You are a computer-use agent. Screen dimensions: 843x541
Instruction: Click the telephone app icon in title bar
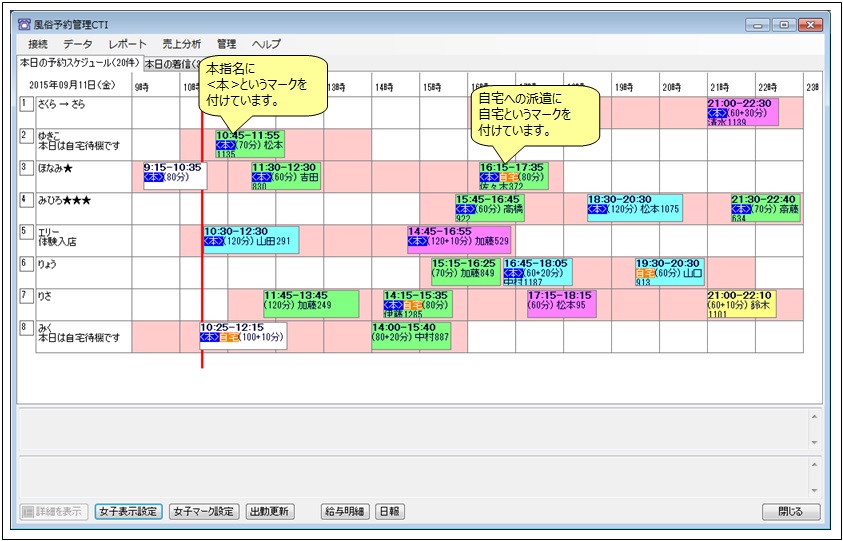pos(24,25)
